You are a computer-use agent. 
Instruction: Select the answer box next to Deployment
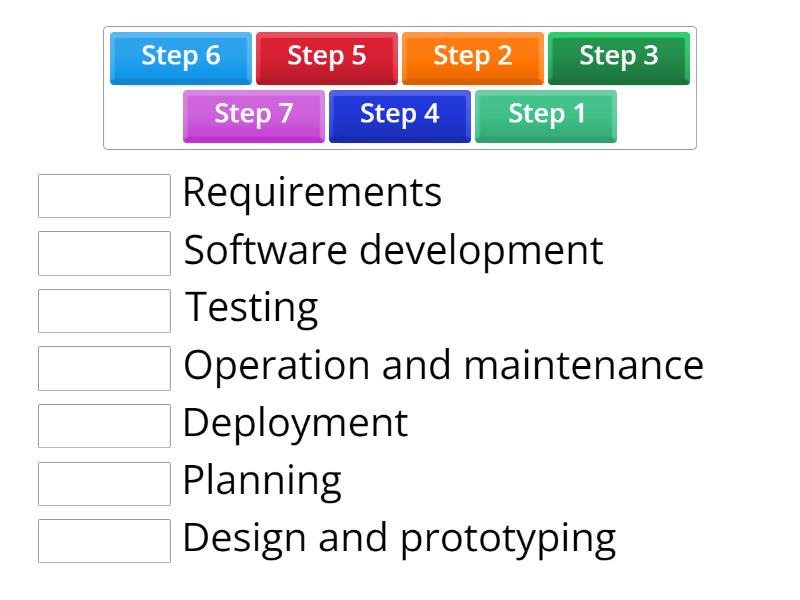point(104,427)
